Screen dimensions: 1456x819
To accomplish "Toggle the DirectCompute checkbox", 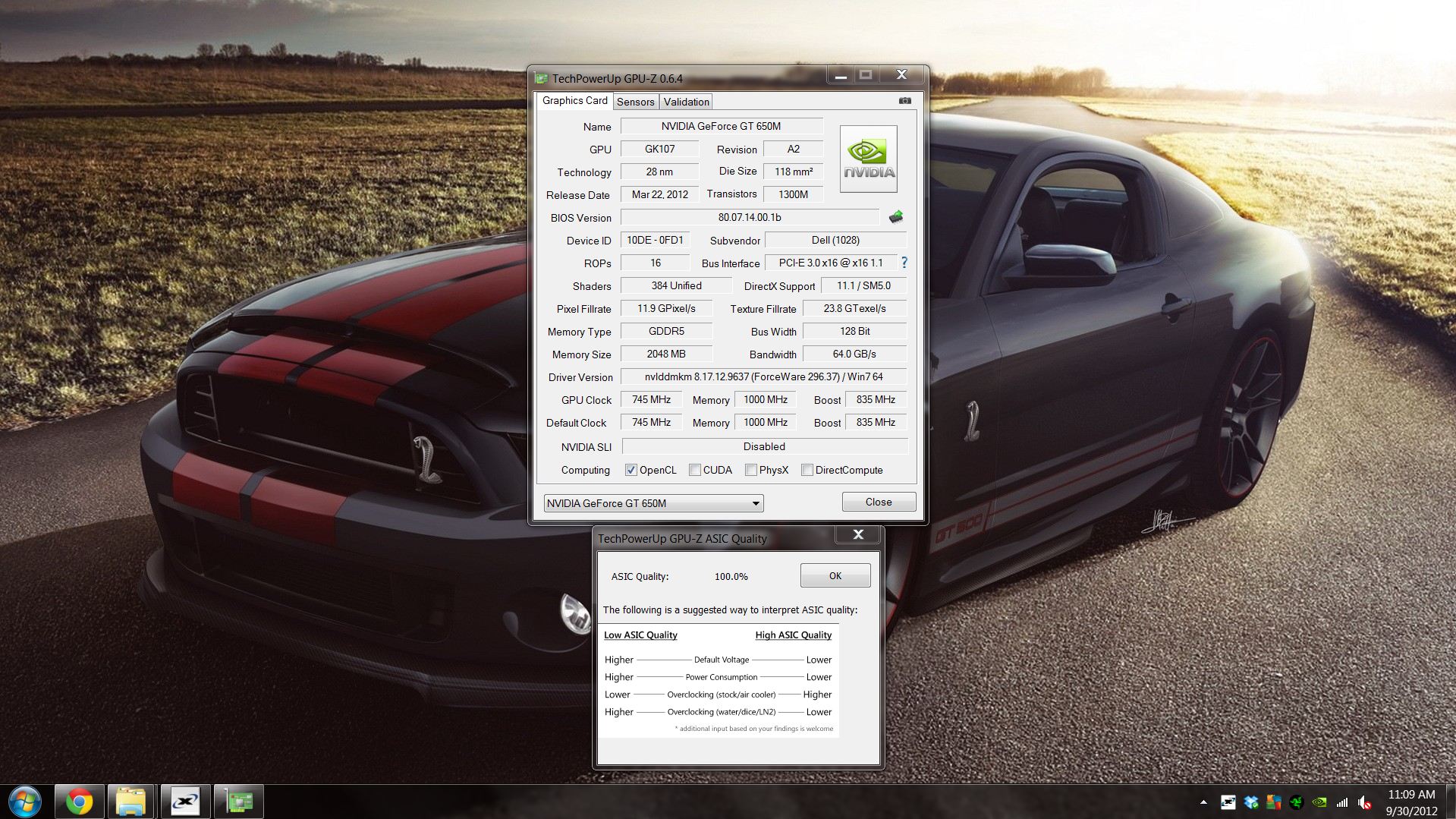I will (807, 470).
